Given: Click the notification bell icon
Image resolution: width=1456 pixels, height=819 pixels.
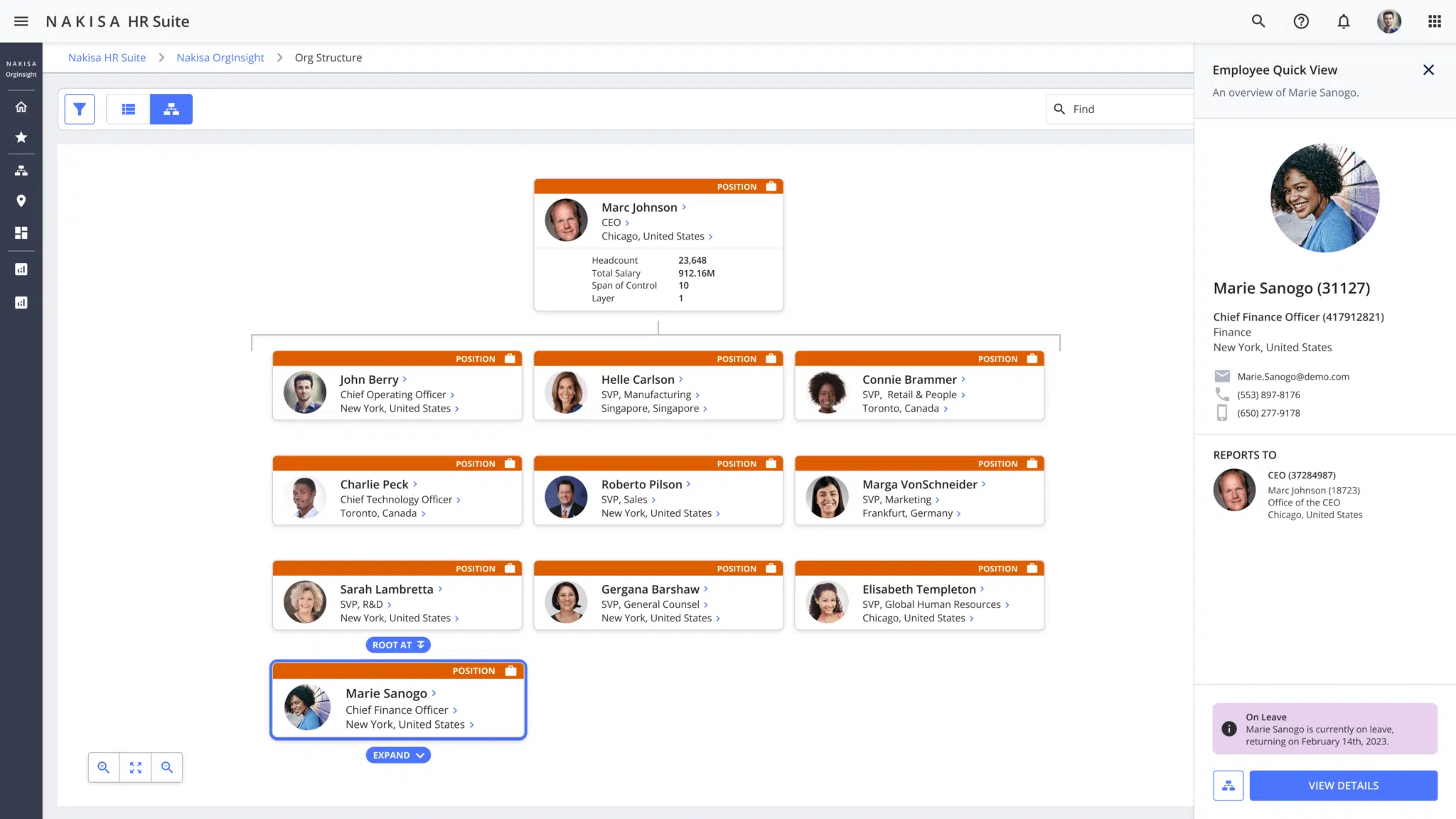Looking at the screenshot, I should [x=1344, y=21].
